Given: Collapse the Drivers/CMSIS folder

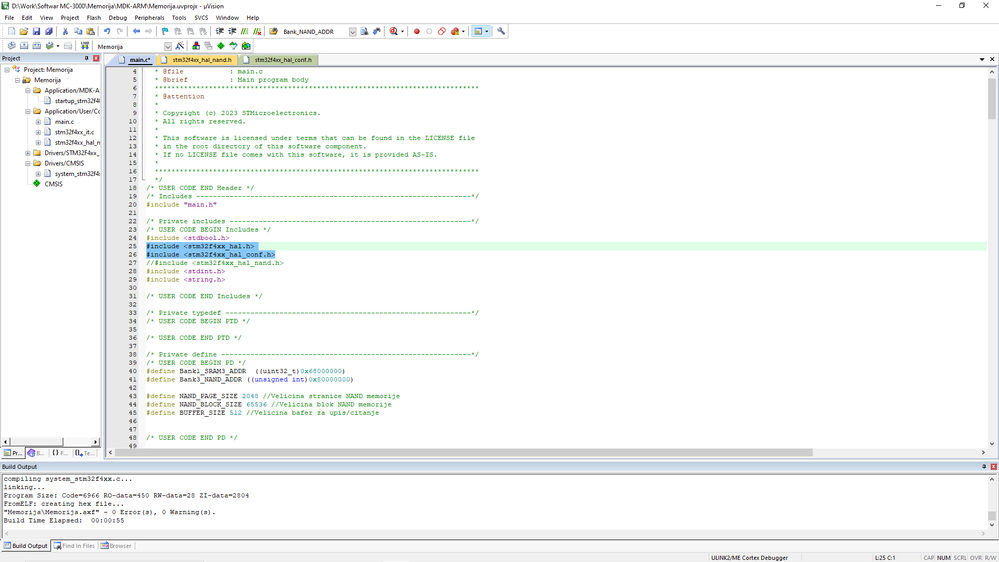Looking at the screenshot, I should click(27, 163).
